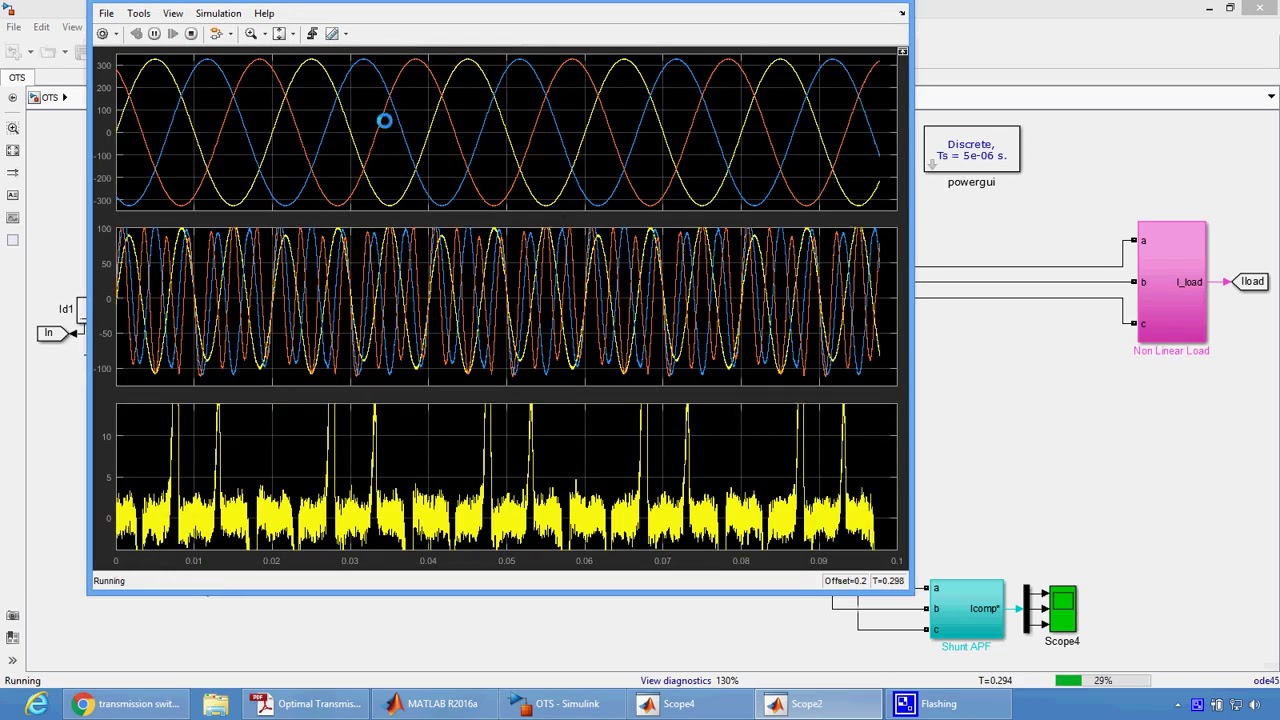
Task: Click the screenshot camera icon in palette
Action: point(13,616)
